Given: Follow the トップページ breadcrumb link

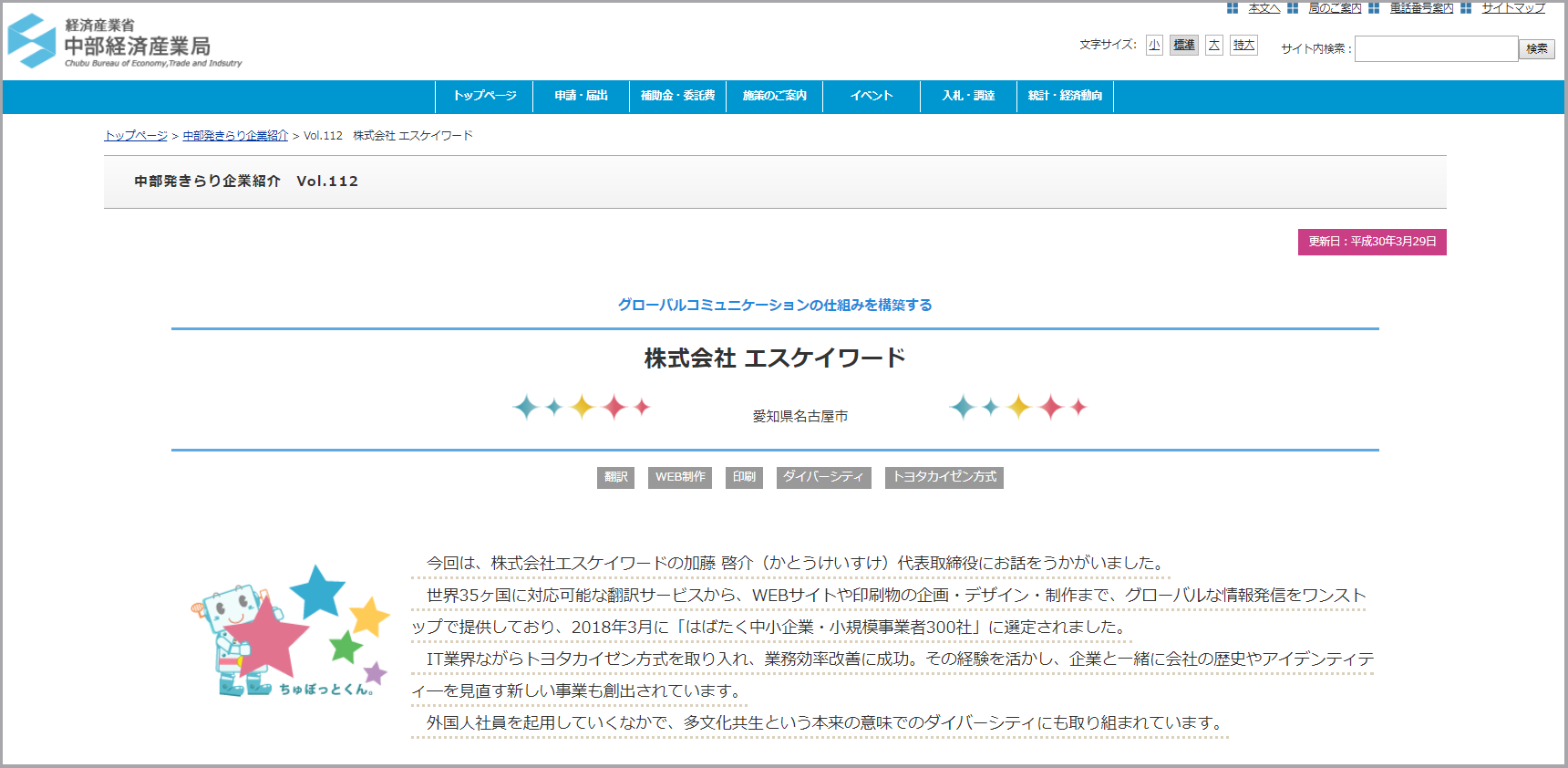Looking at the screenshot, I should coord(136,136).
